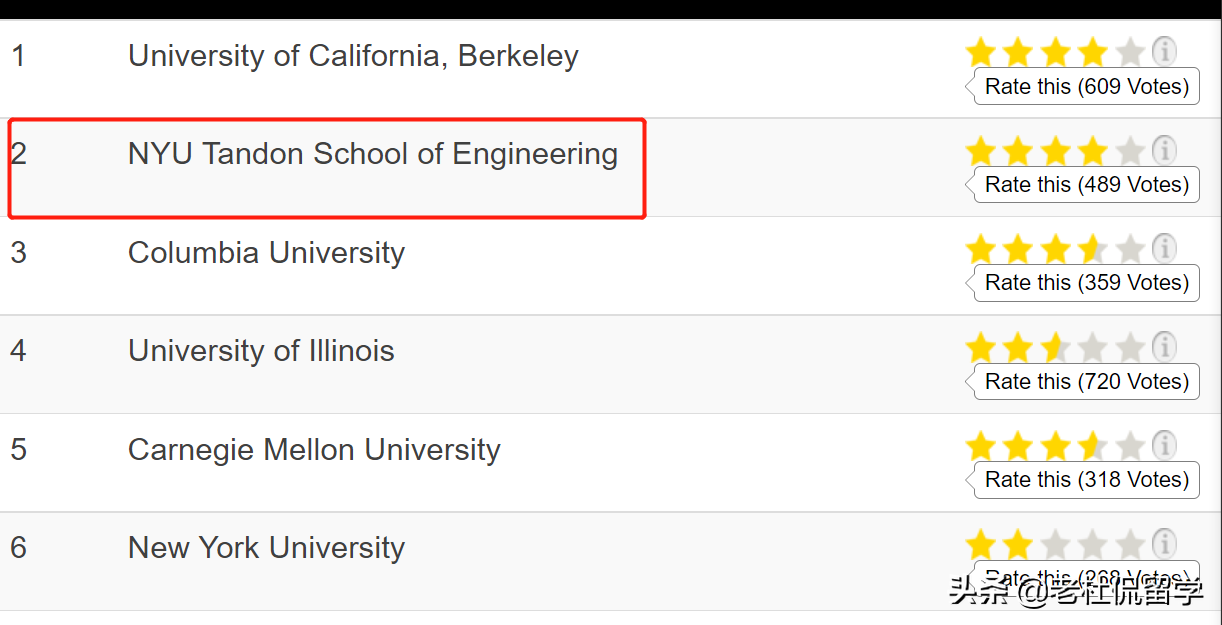Give NYU Tandon a one-star rating
This screenshot has width=1222, height=625.
tap(981, 151)
